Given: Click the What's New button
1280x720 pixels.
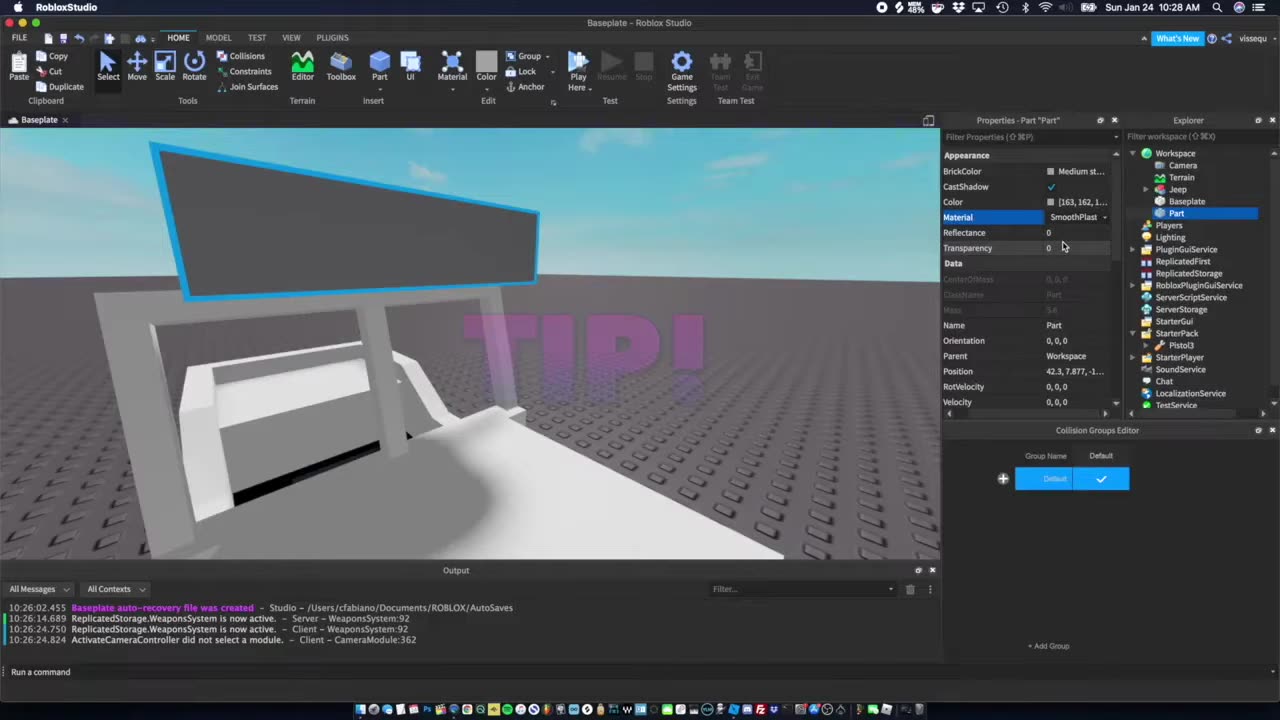Looking at the screenshot, I should pyautogui.click(x=1177, y=38).
